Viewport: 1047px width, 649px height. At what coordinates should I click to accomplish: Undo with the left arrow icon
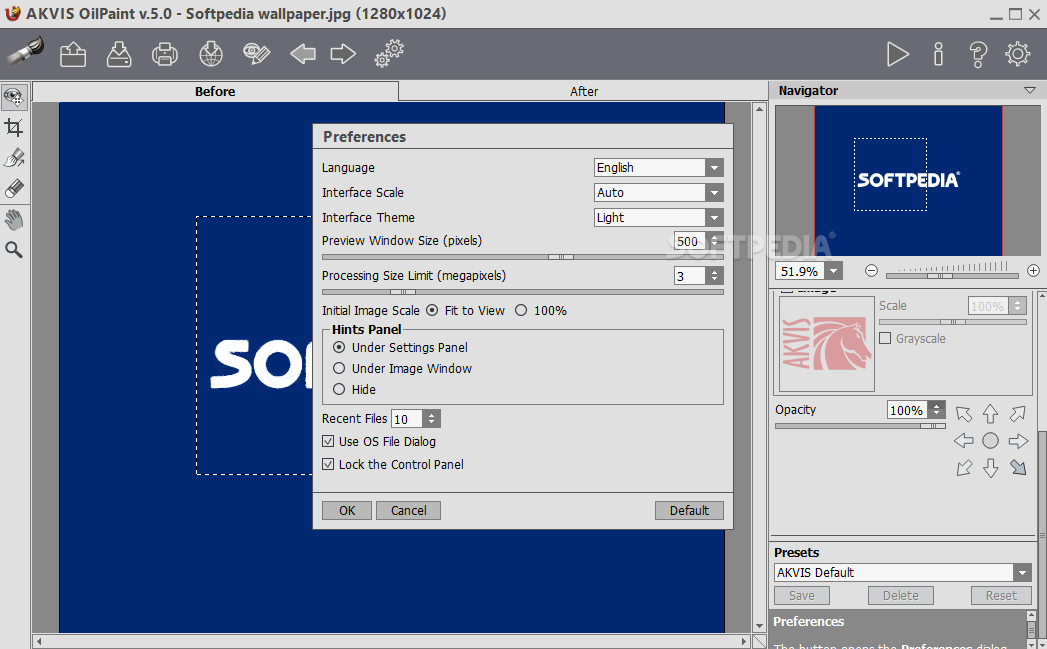tap(302, 53)
